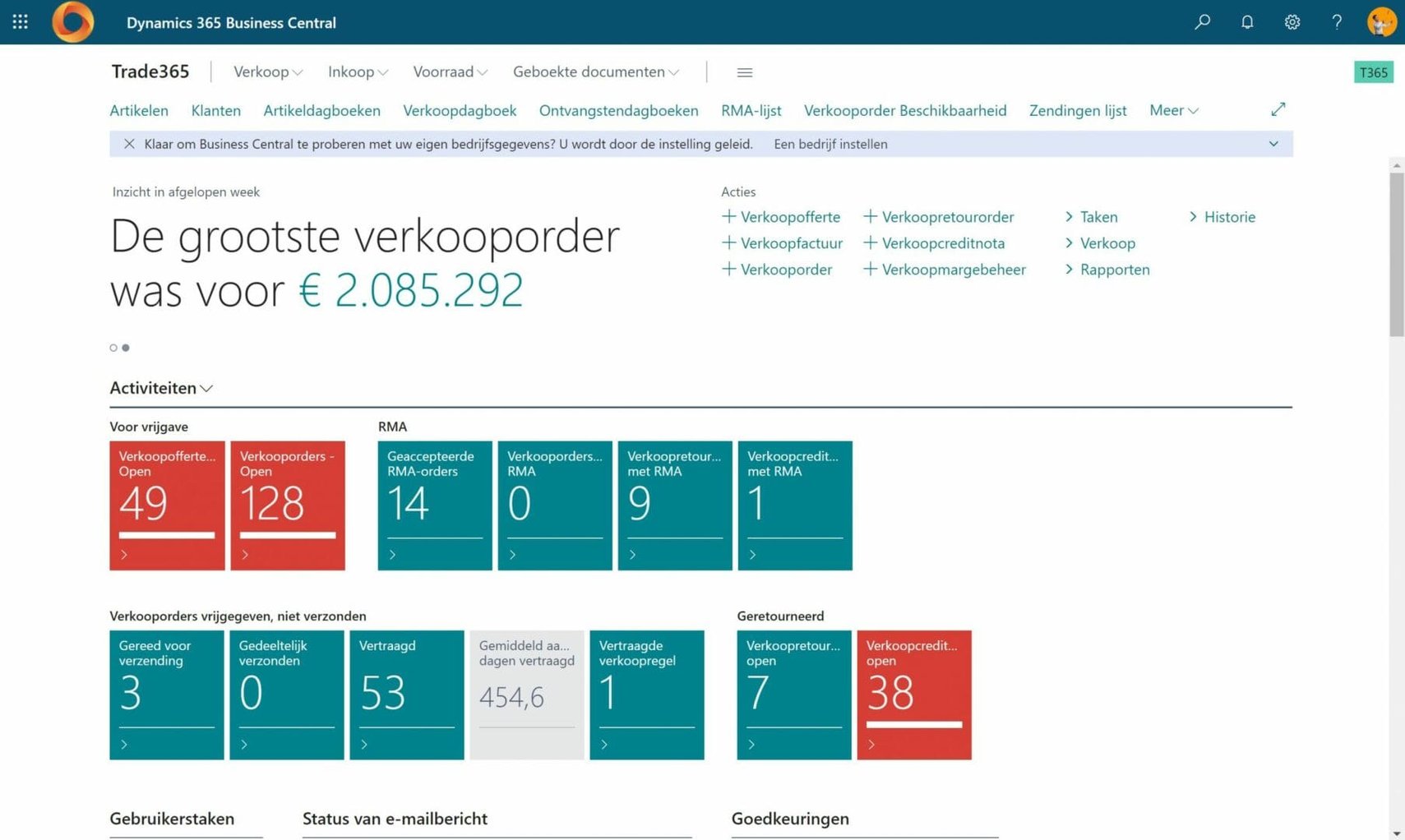Viewport: 1405px width, 840px height.
Task: Click the scrollbar down arrow
Action: 1397,833
